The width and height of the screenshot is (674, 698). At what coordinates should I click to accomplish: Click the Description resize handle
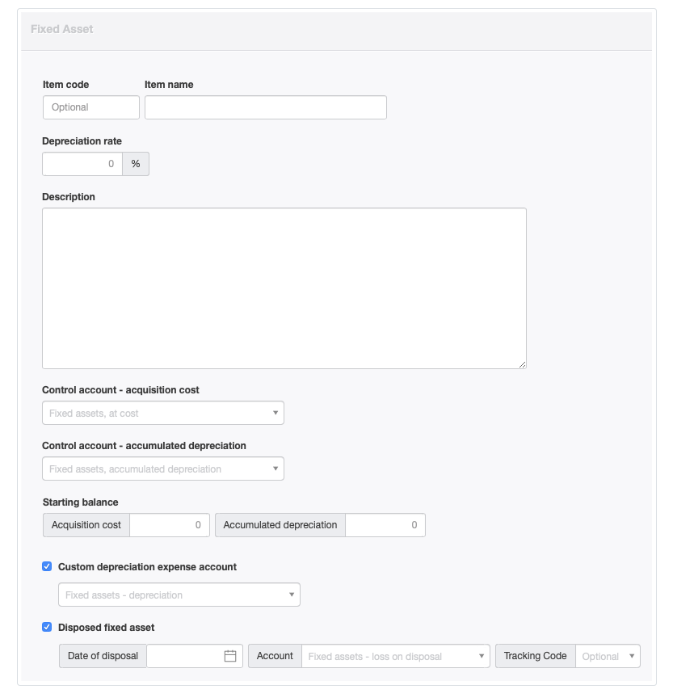(x=522, y=365)
